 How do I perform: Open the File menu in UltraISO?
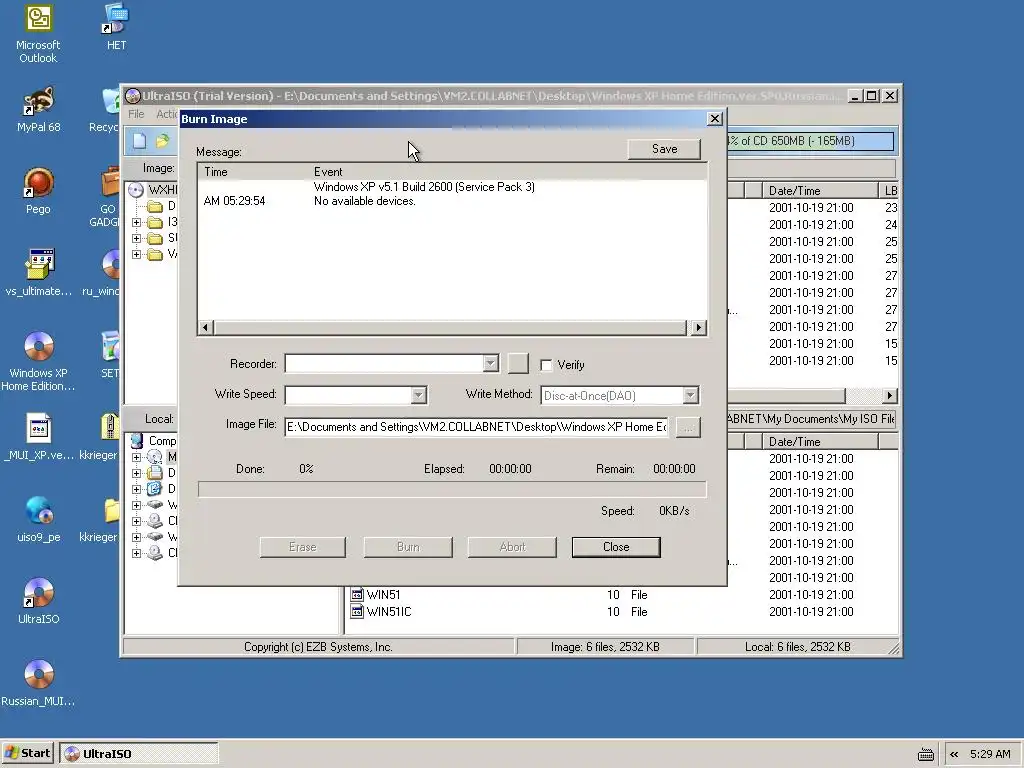[x=136, y=114]
